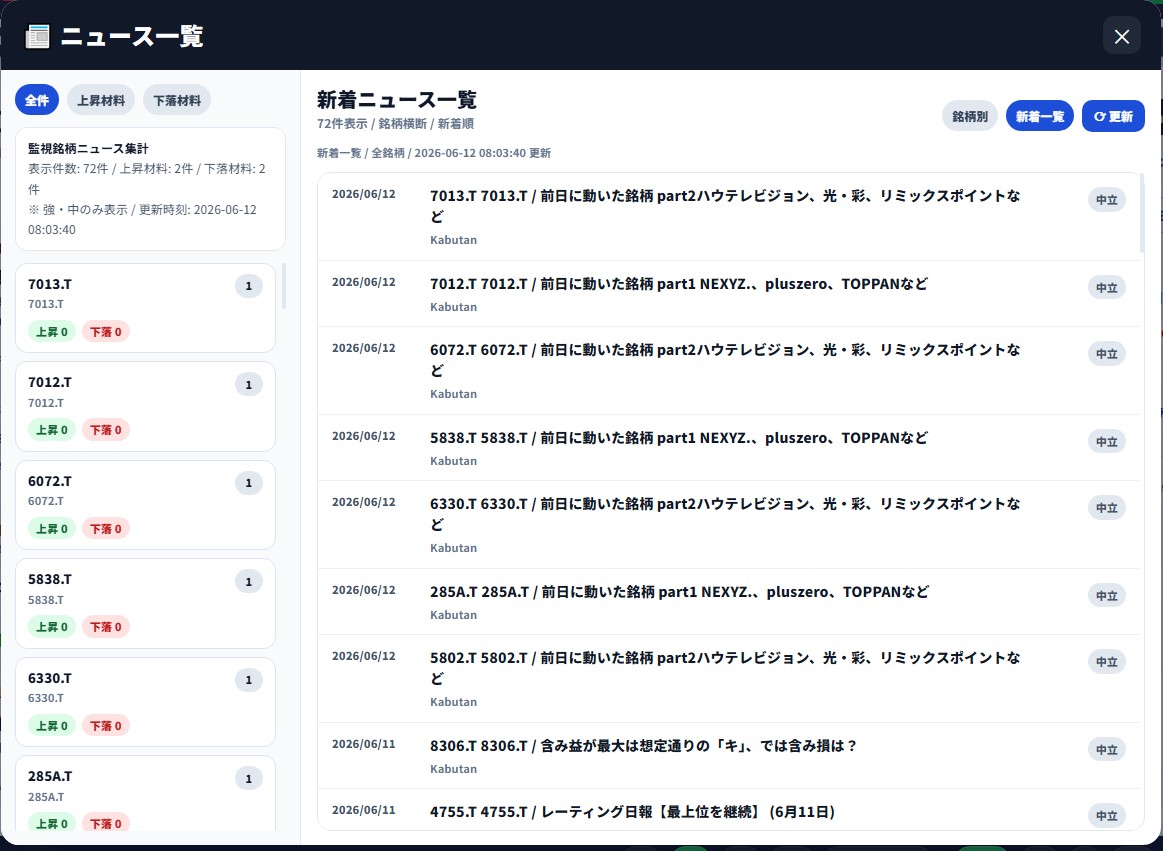This screenshot has height=851, width=1163.
Task: Click 中立 tag on 285A.T news row
Action: click(x=1107, y=595)
